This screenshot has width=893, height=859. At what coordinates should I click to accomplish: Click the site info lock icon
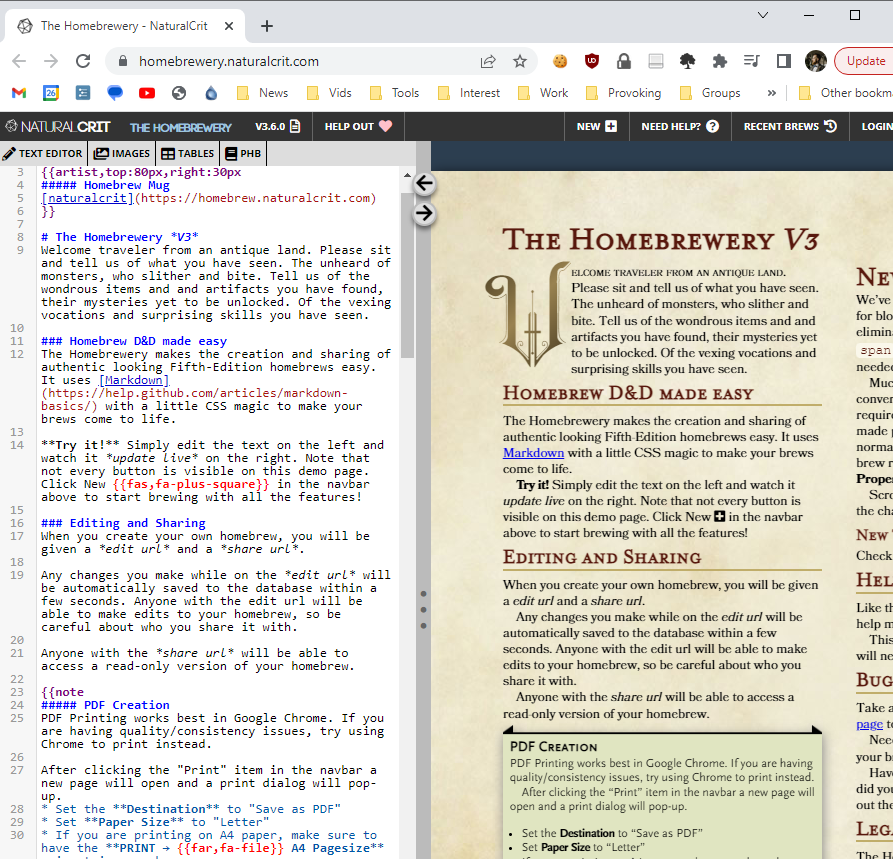point(122,61)
